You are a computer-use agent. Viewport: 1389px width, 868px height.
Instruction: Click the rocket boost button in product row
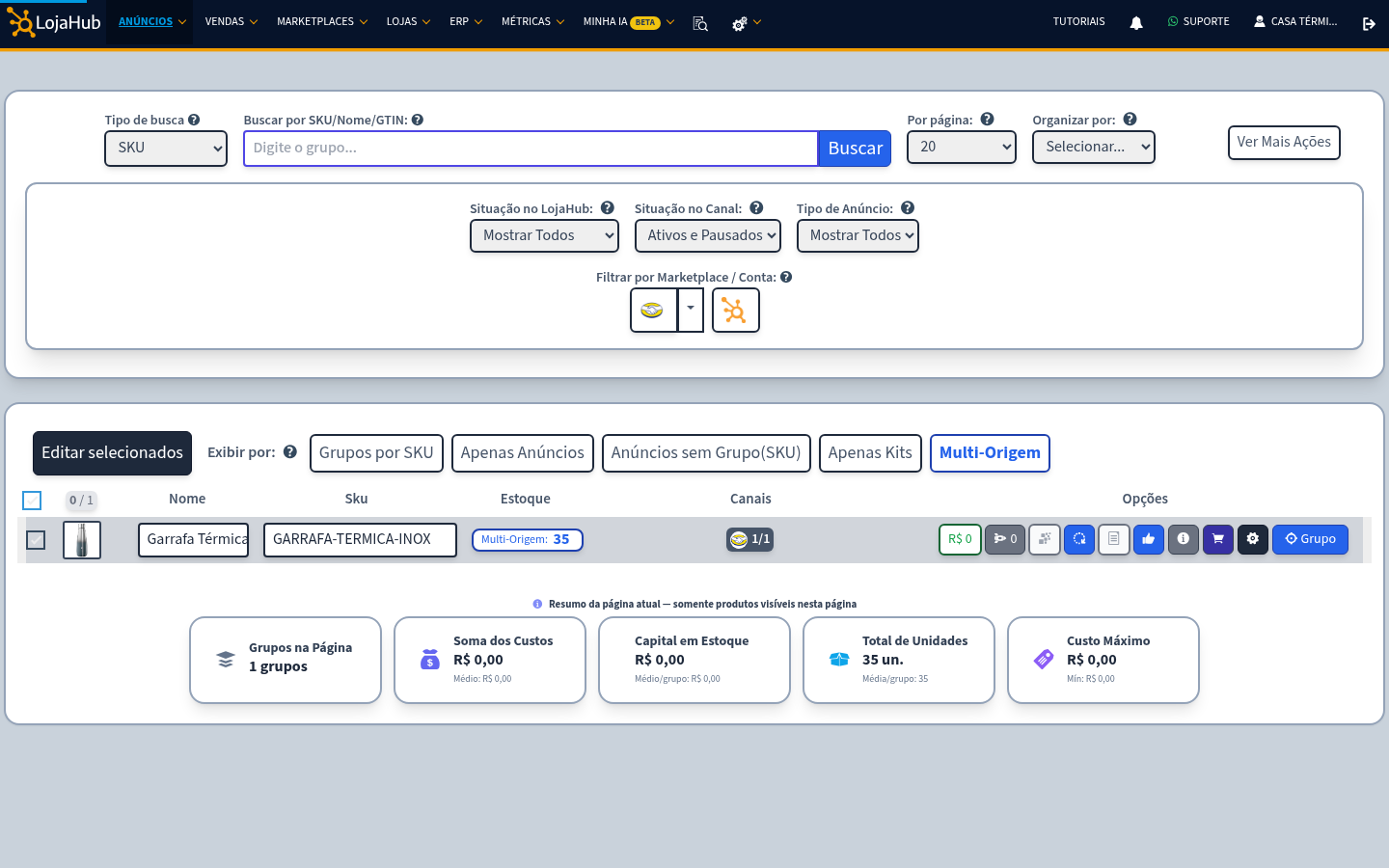(1005, 539)
